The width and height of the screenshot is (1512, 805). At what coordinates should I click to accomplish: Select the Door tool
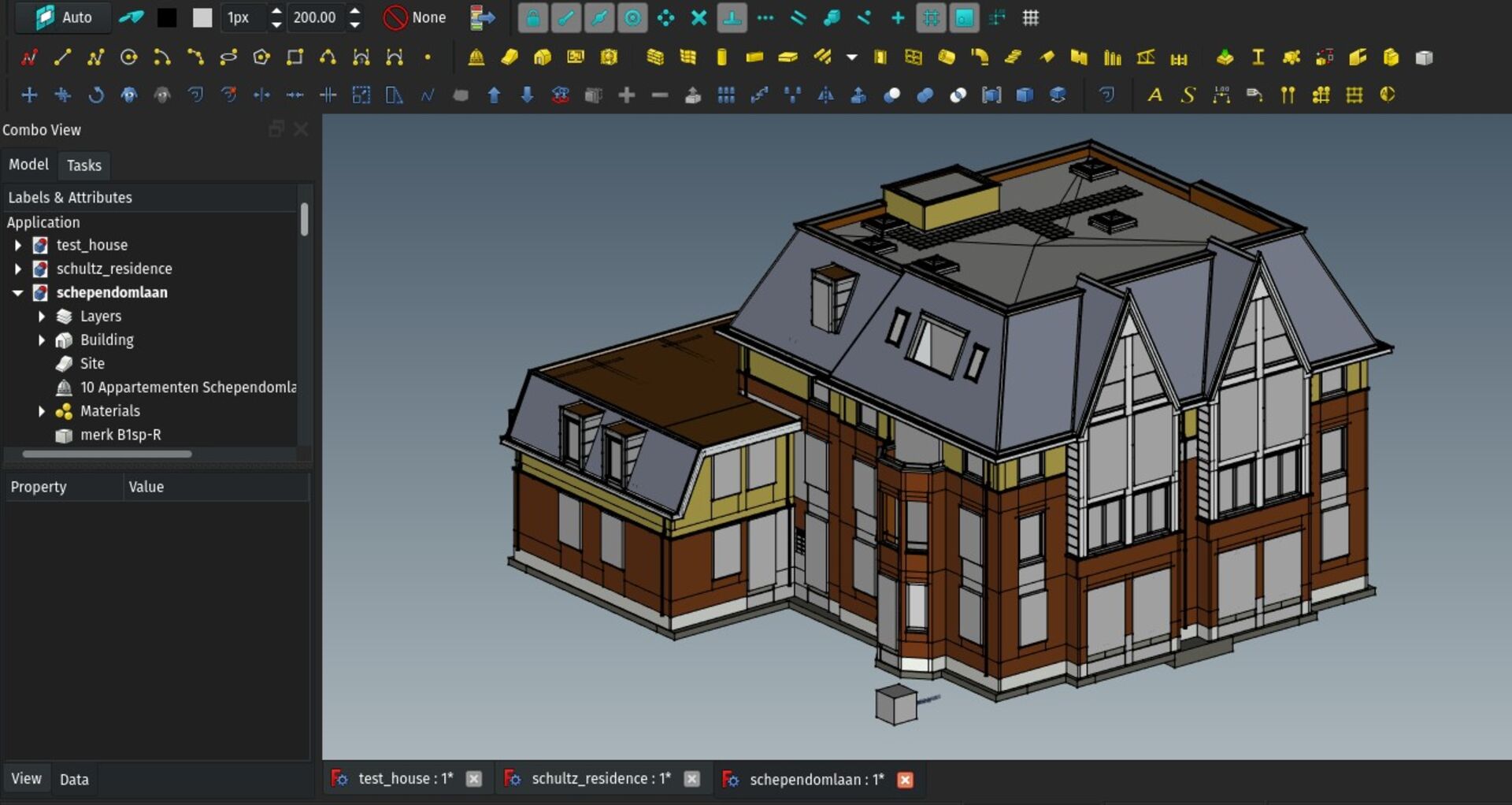tap(880, 57)
